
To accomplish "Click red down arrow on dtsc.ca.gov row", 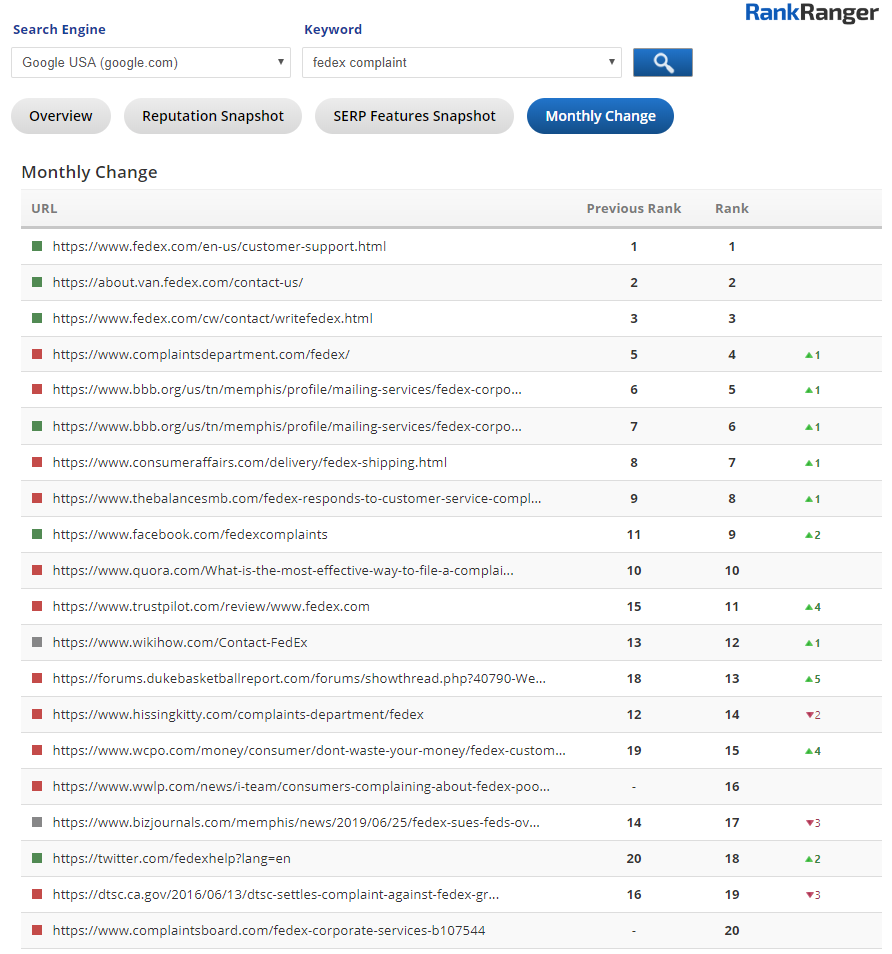I will tap(808, 895).
